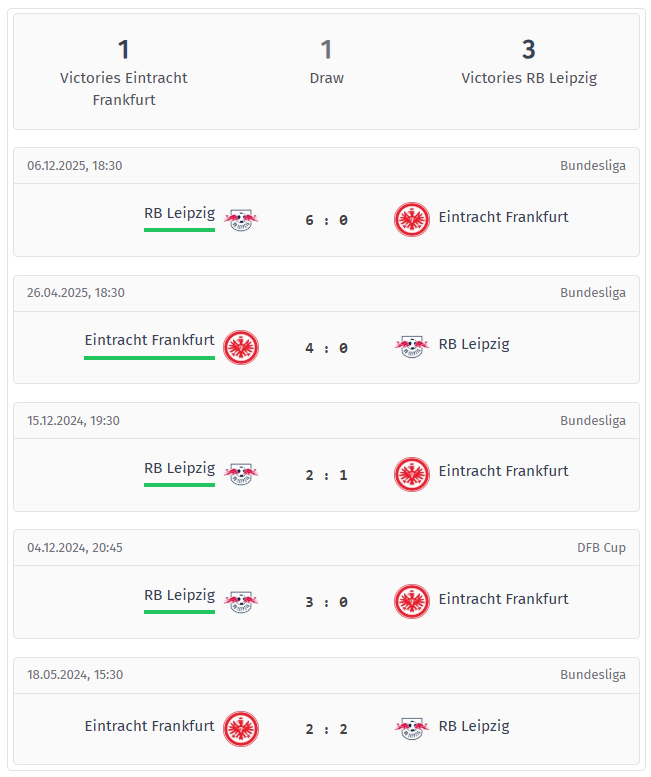Open the 6 : 0 match score

(326, 220)
